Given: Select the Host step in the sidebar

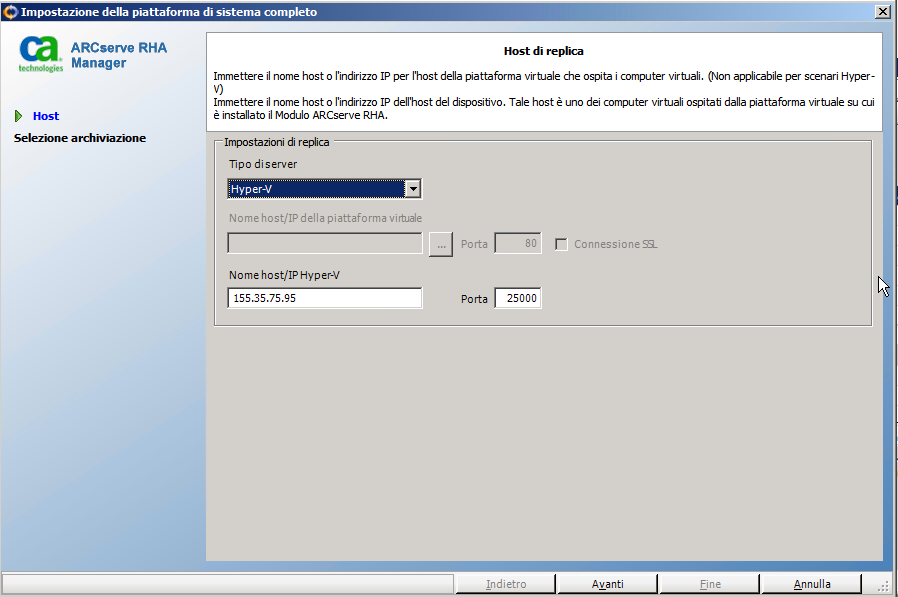Looking at the screenshot, I should click(46, 116).
